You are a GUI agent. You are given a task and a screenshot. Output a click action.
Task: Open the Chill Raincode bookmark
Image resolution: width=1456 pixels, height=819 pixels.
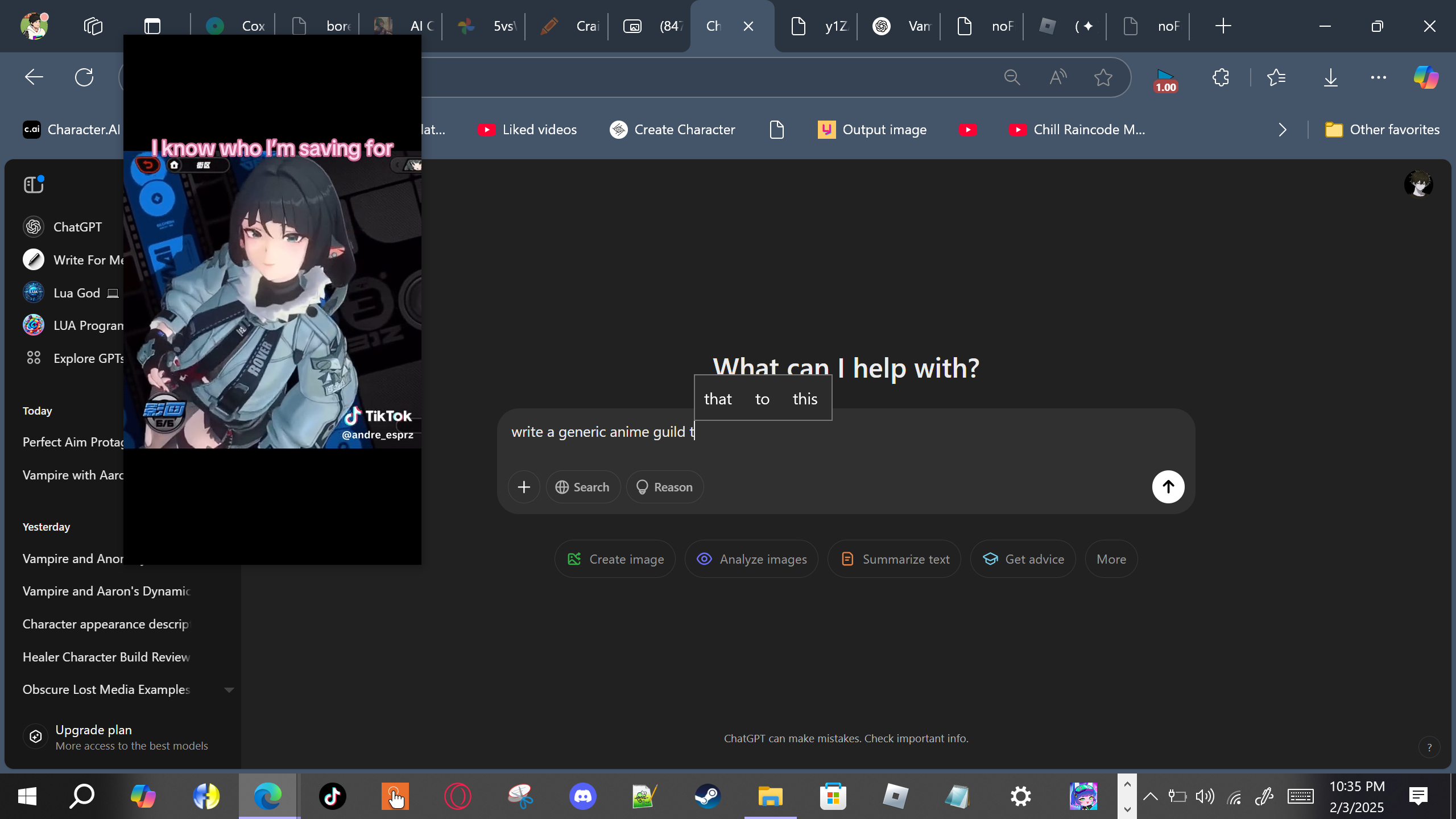pos(1077,130)
